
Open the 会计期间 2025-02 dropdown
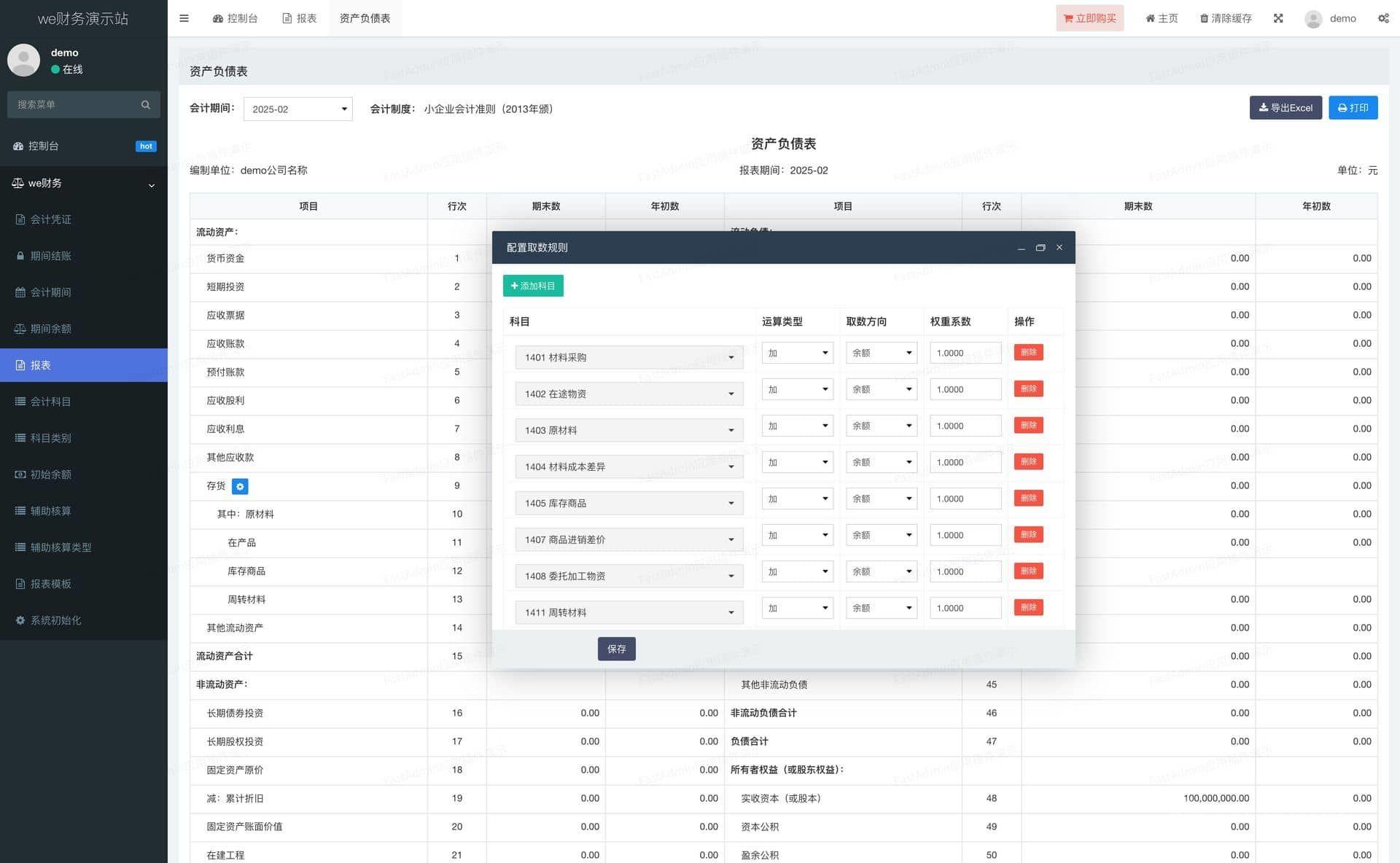click(x=297, y=109)
